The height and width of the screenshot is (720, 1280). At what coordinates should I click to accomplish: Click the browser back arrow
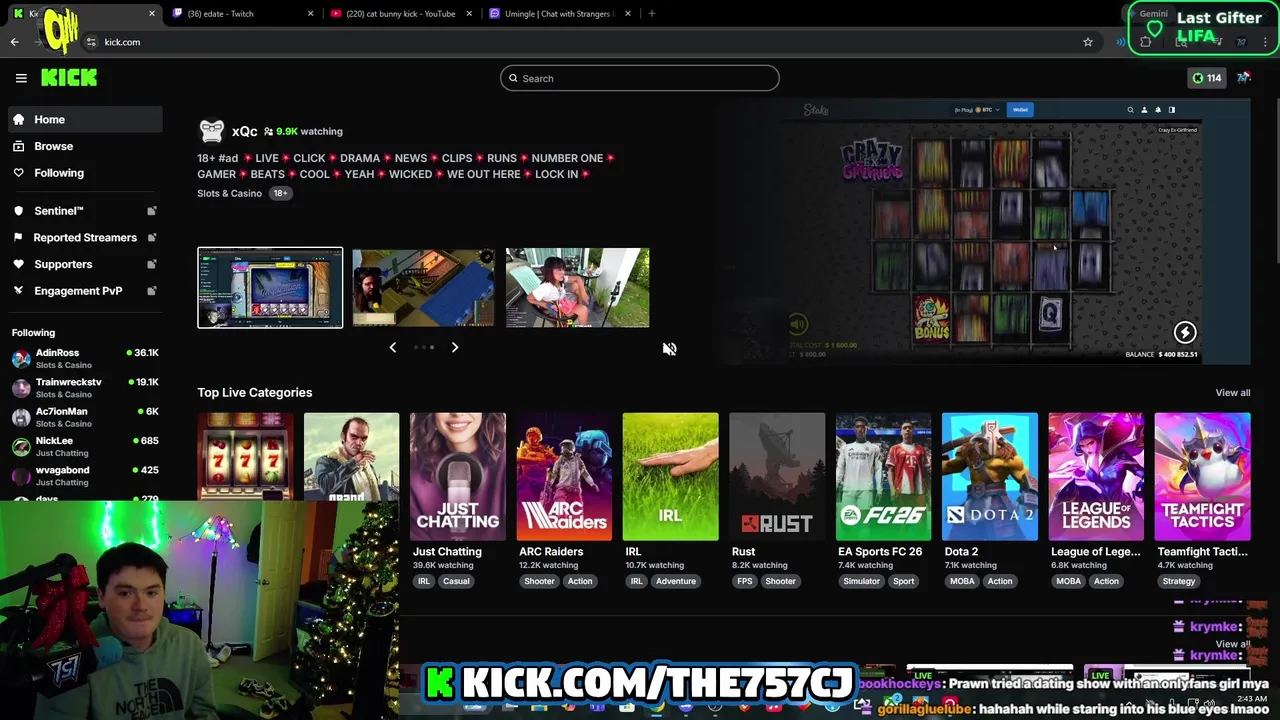(x=14, y=42)
